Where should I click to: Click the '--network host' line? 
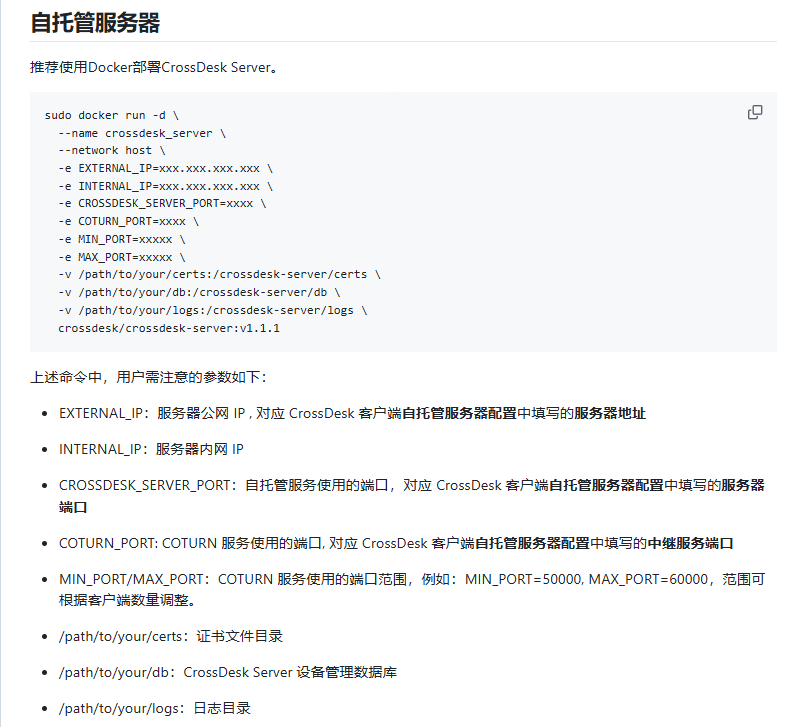point(112,151)
